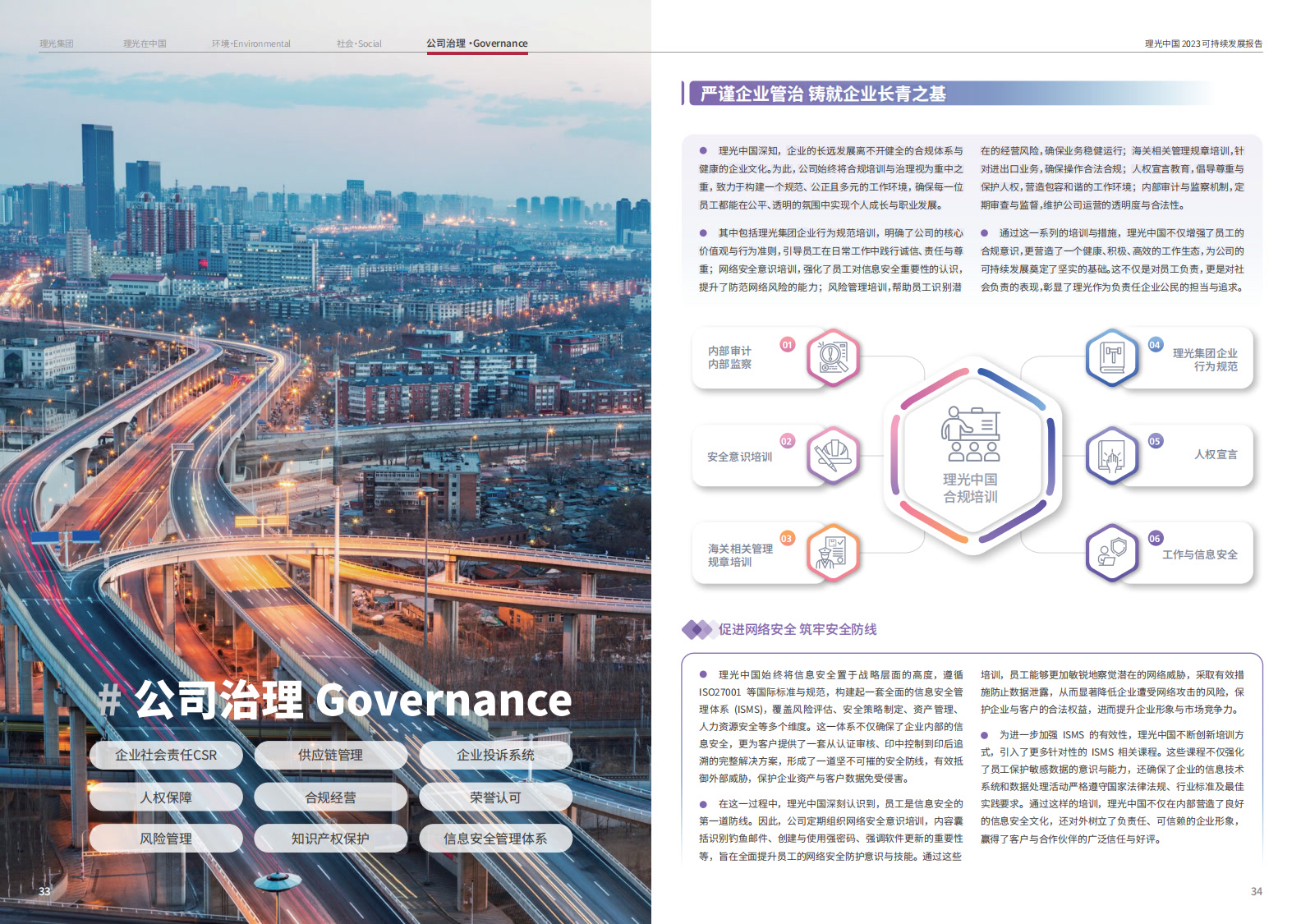This screenshot has height=924, width=1301.
Task: Switch to 环境·Environmental tab
Action: [x=251, y=44]
